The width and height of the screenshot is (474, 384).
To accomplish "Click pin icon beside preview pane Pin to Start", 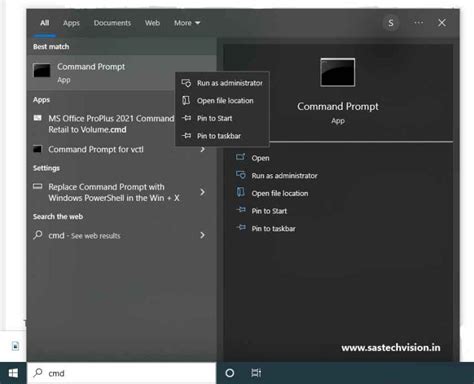I will click(241, 210).
